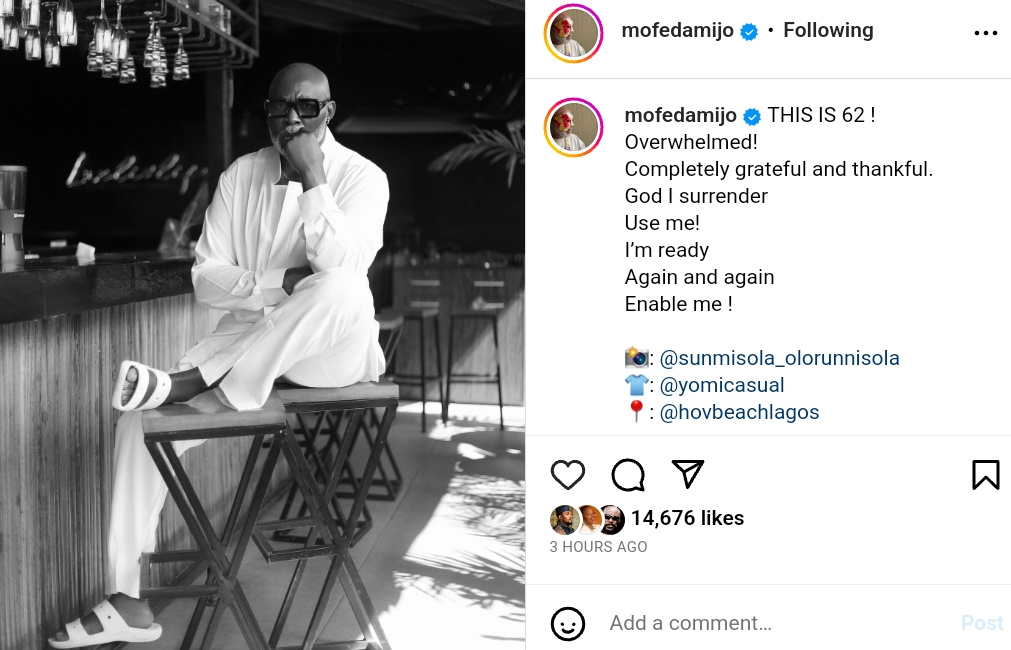Visit the @yomicasual profile mention
This screenshot has height=650, width=1011.
pos(722,385)
